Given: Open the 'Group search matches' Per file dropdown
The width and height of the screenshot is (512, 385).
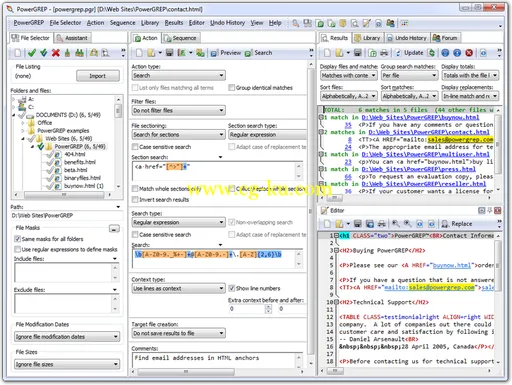Looking at the screenshot, I should point(409,75).
